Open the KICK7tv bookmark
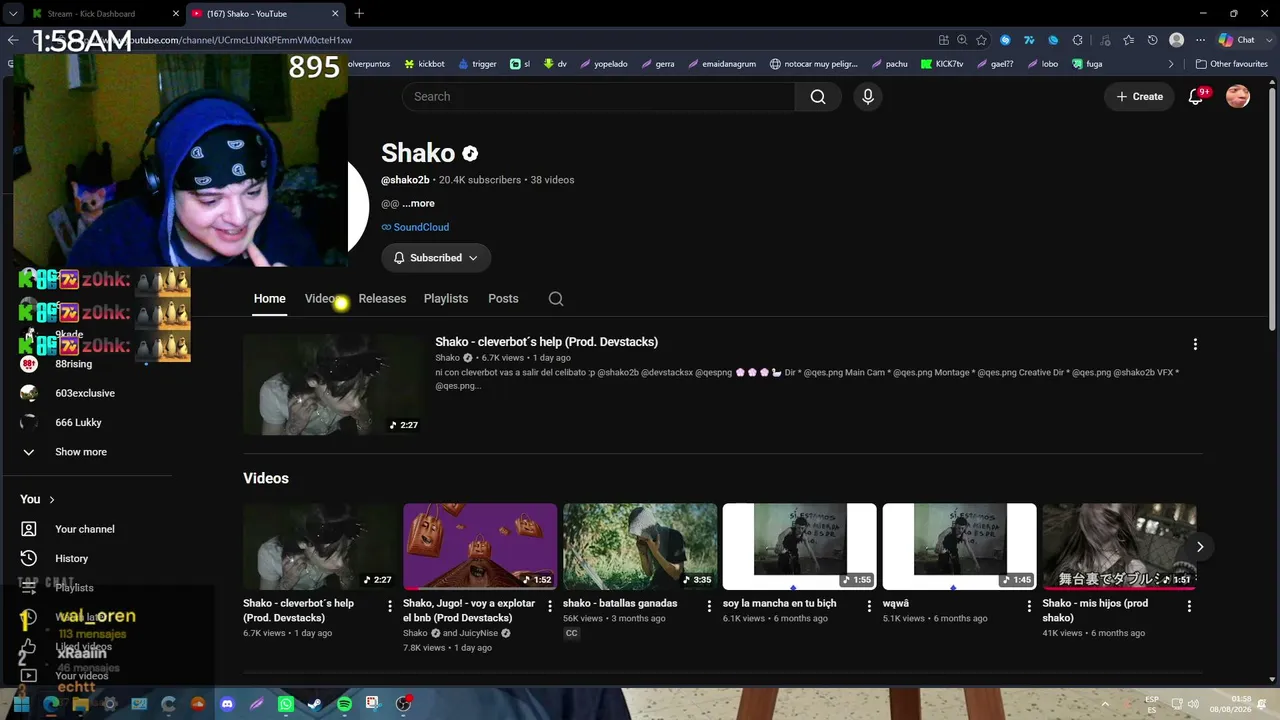The height and width of the screenshot is (720, 1280). click(x=941, y=64)
